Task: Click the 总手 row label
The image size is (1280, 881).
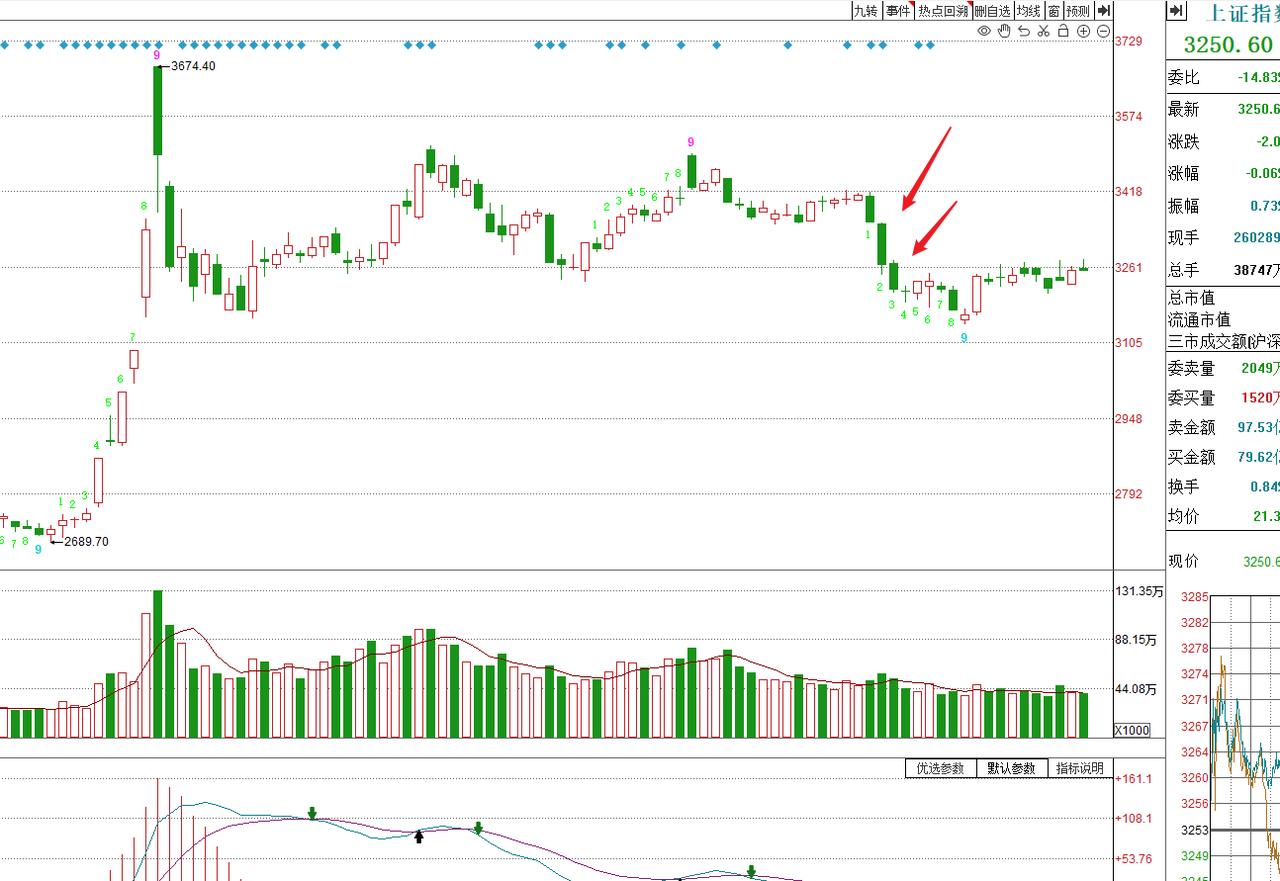Action: coord(1184,270)
